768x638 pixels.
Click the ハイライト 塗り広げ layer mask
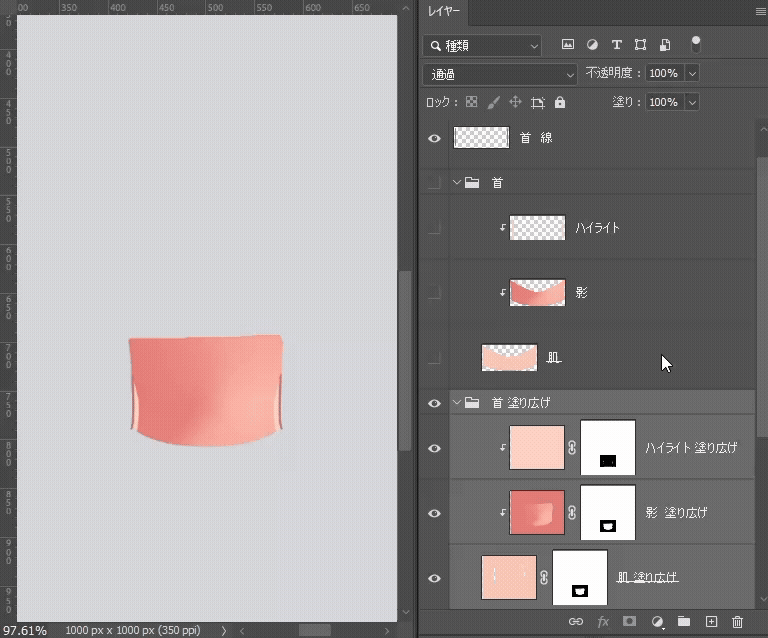click(608, 448)
